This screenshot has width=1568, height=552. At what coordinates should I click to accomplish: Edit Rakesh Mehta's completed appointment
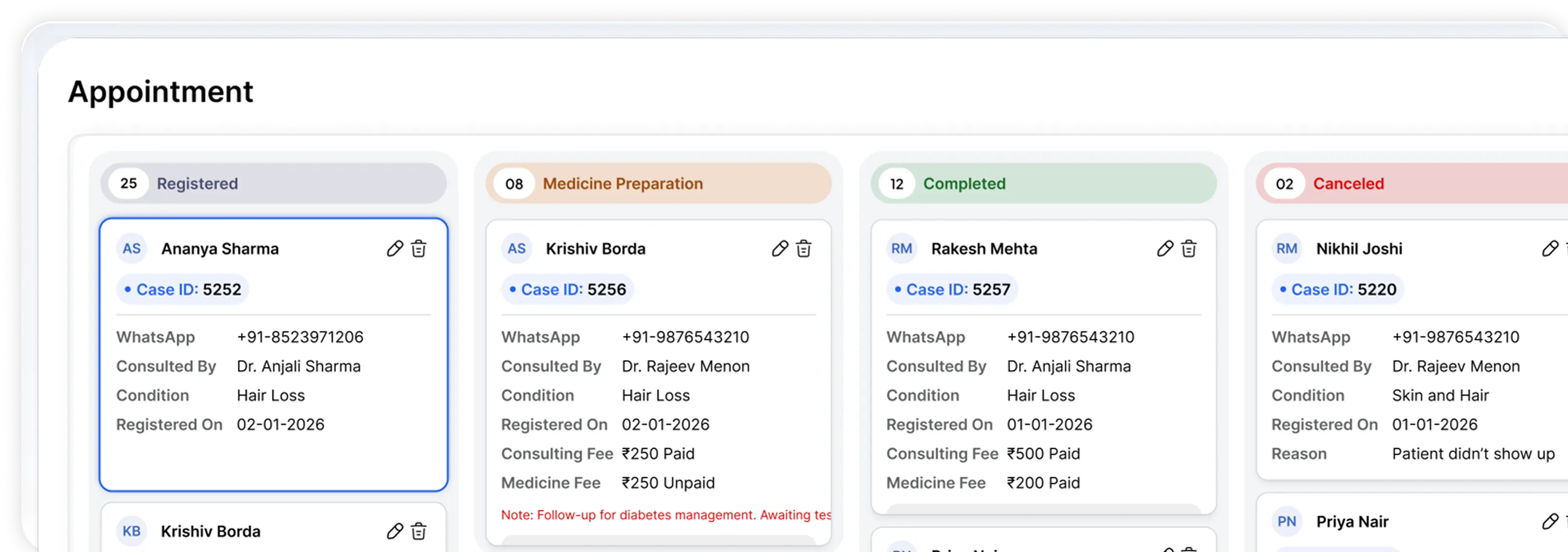coord(1164,249)
